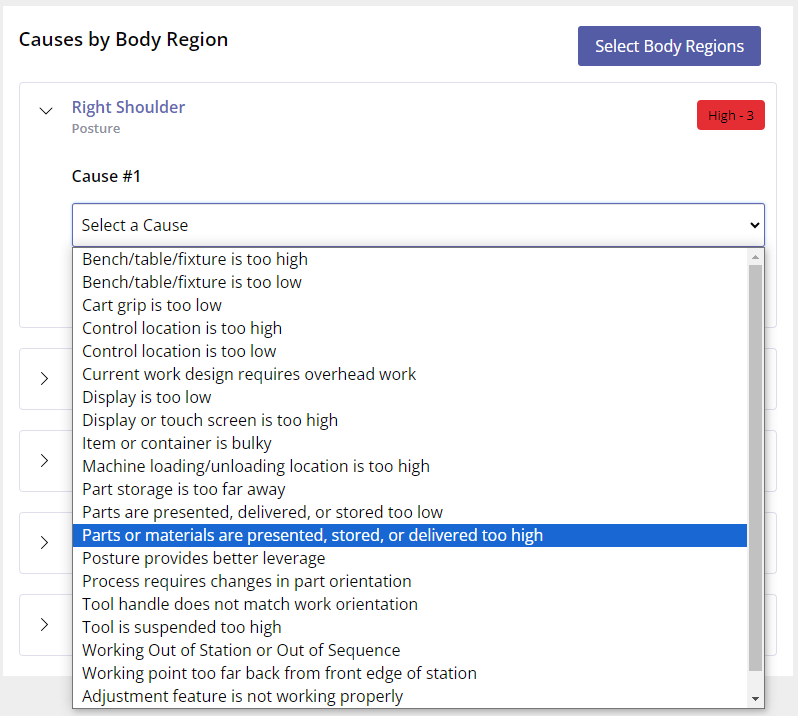The width and height of the screenshot is (798, 716).
Task: Click the dropdown list scrollbar up arrow
Action: pyautogui.click(x=755, y=257)
